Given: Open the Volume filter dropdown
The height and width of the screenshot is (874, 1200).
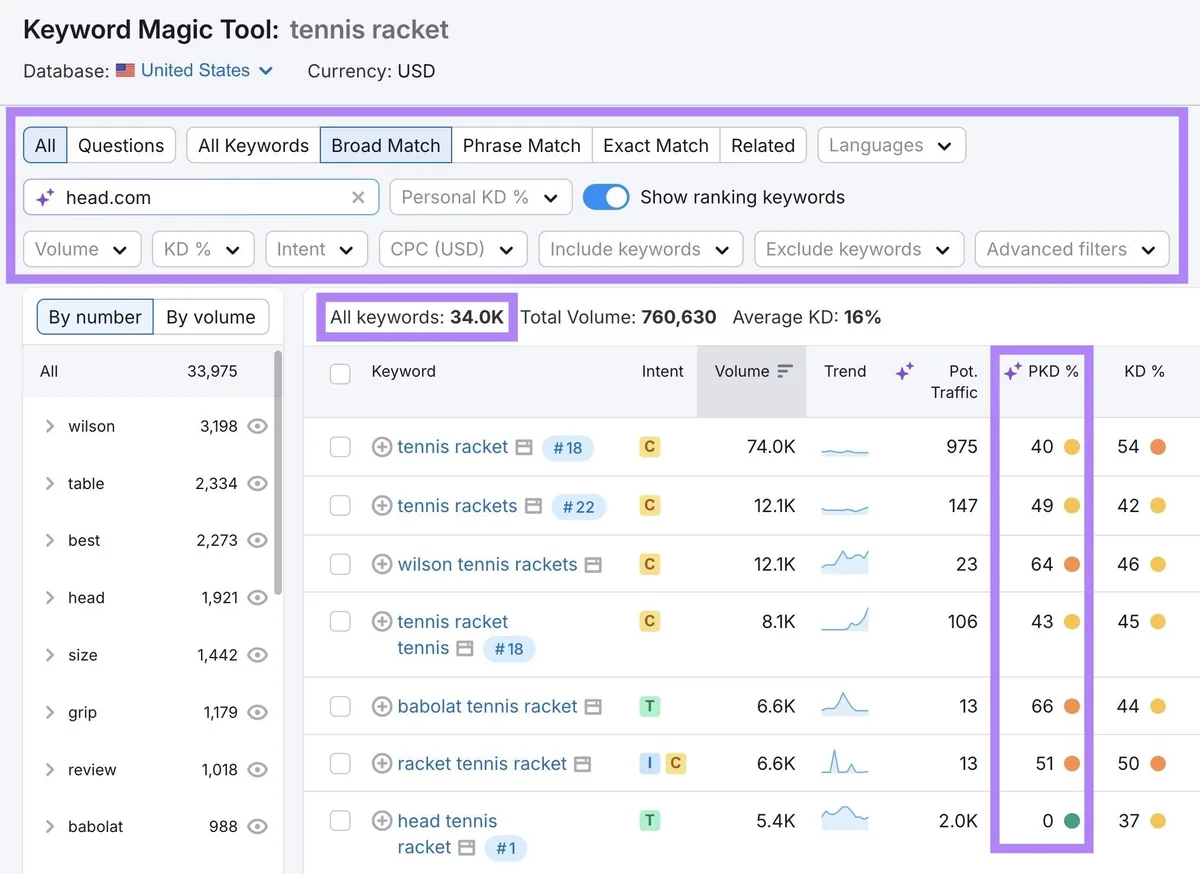Looking at the screenshot, I should pyautogui.click(x=82, y=249).
